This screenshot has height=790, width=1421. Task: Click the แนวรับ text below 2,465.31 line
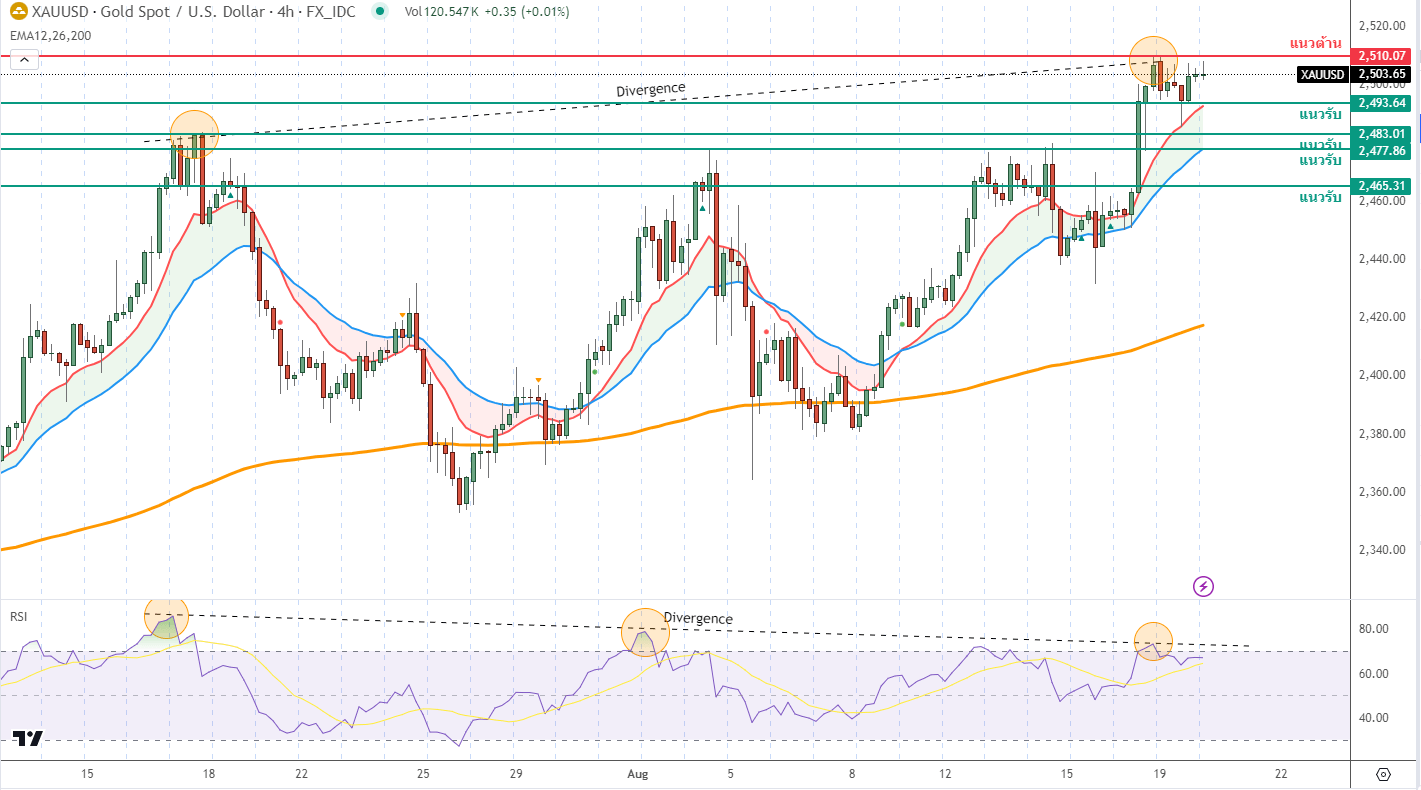[x=1320, y=198]
